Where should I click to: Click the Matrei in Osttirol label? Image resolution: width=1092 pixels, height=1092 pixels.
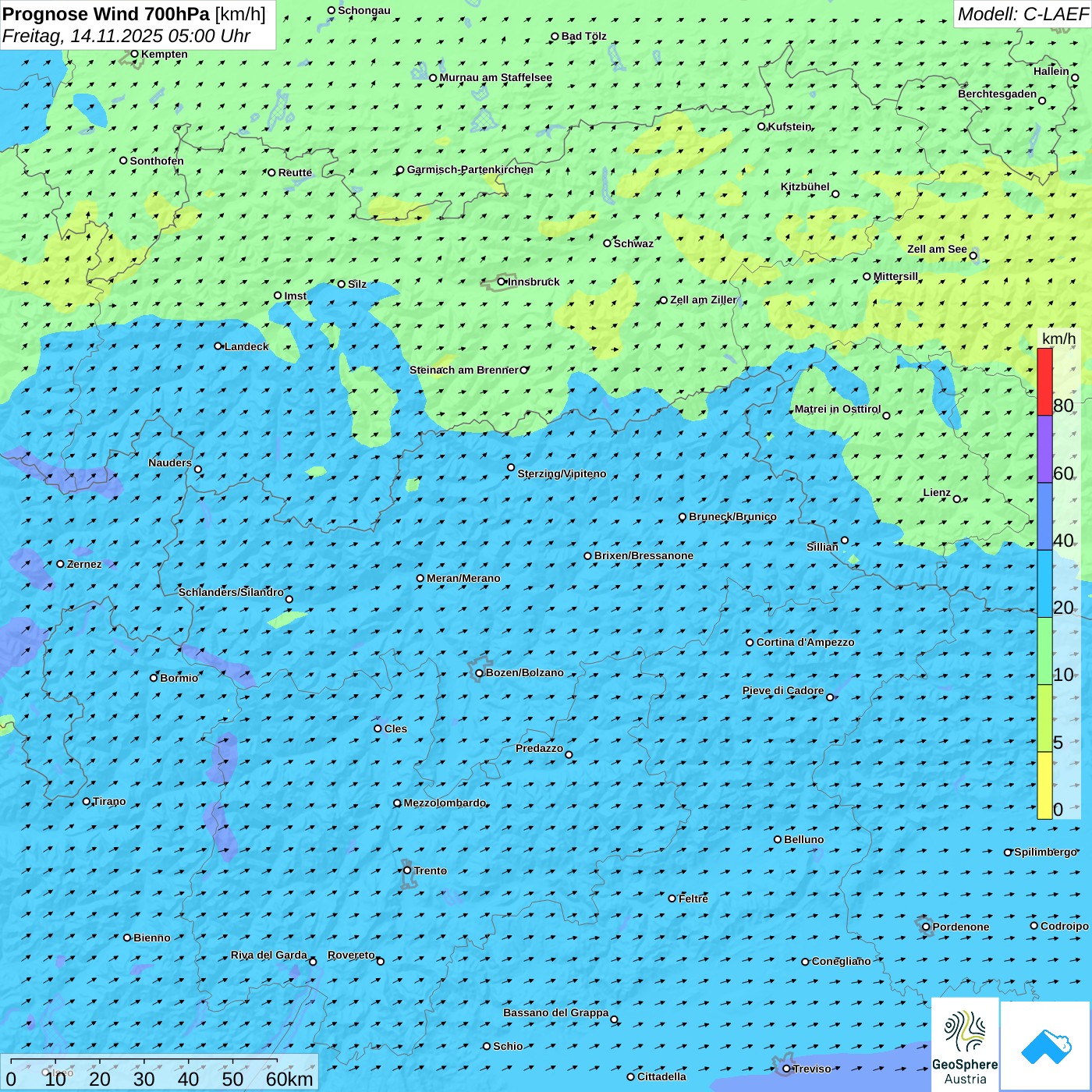(837, 409)
